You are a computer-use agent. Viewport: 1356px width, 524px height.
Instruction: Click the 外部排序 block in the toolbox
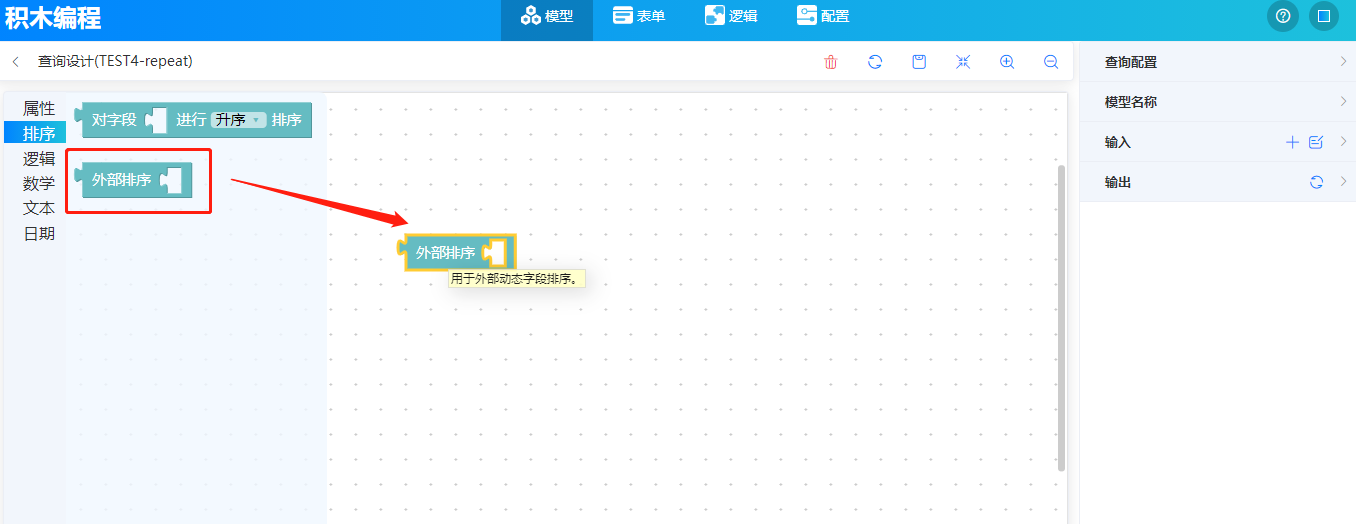click(x=134, y=180)
